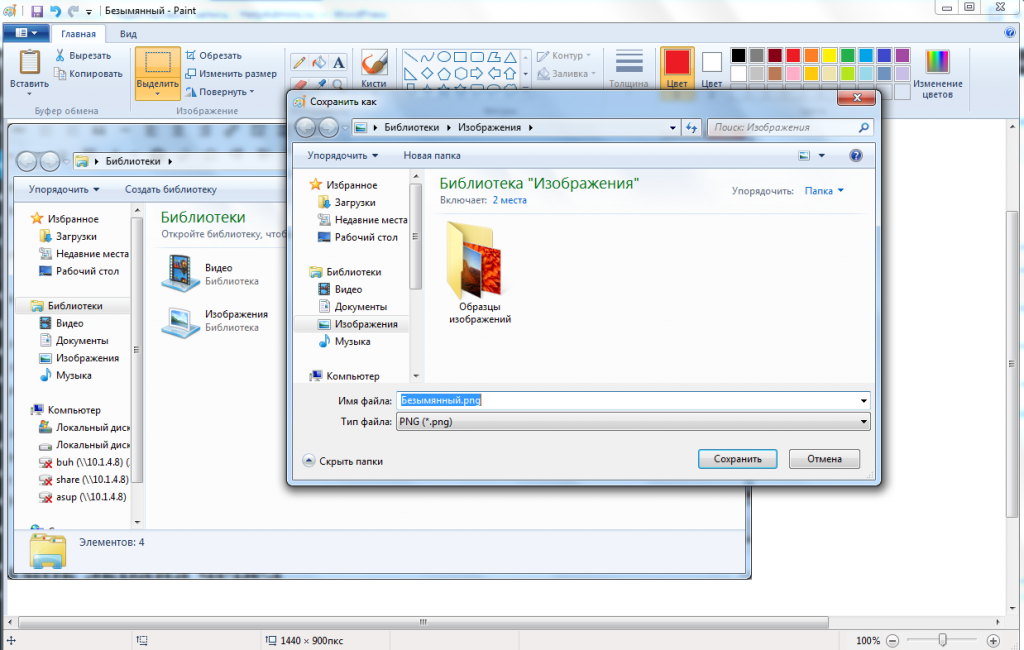Open Упорядочить menu in save dialog
The height and width of the screenshot is (650, 1024).
pyautogui.click(x=343, y=155)
